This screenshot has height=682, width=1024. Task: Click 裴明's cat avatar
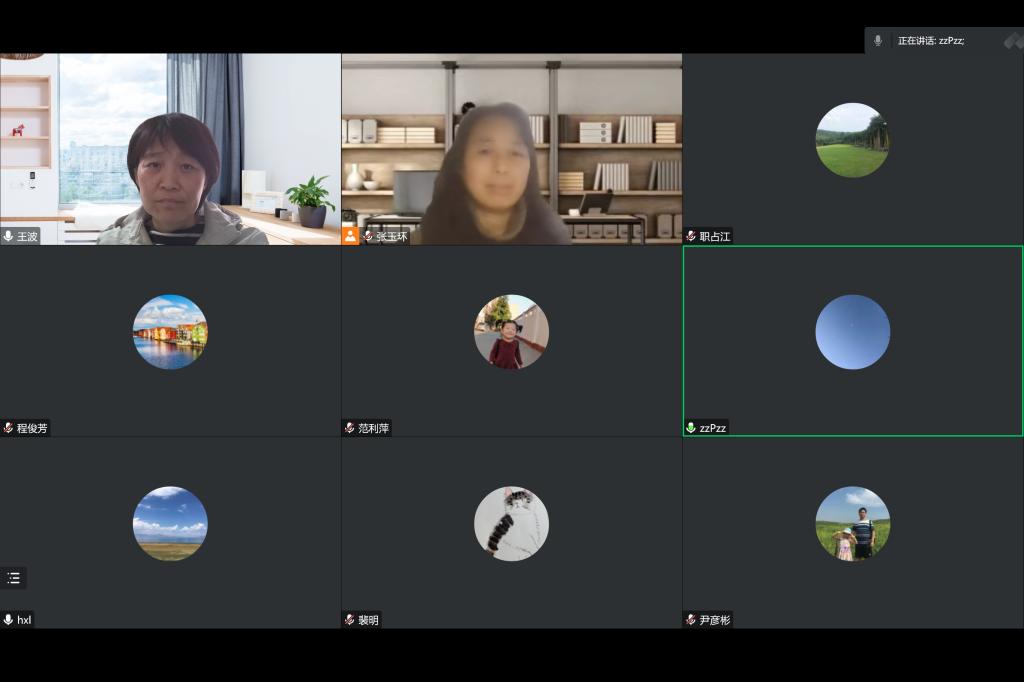511,524
